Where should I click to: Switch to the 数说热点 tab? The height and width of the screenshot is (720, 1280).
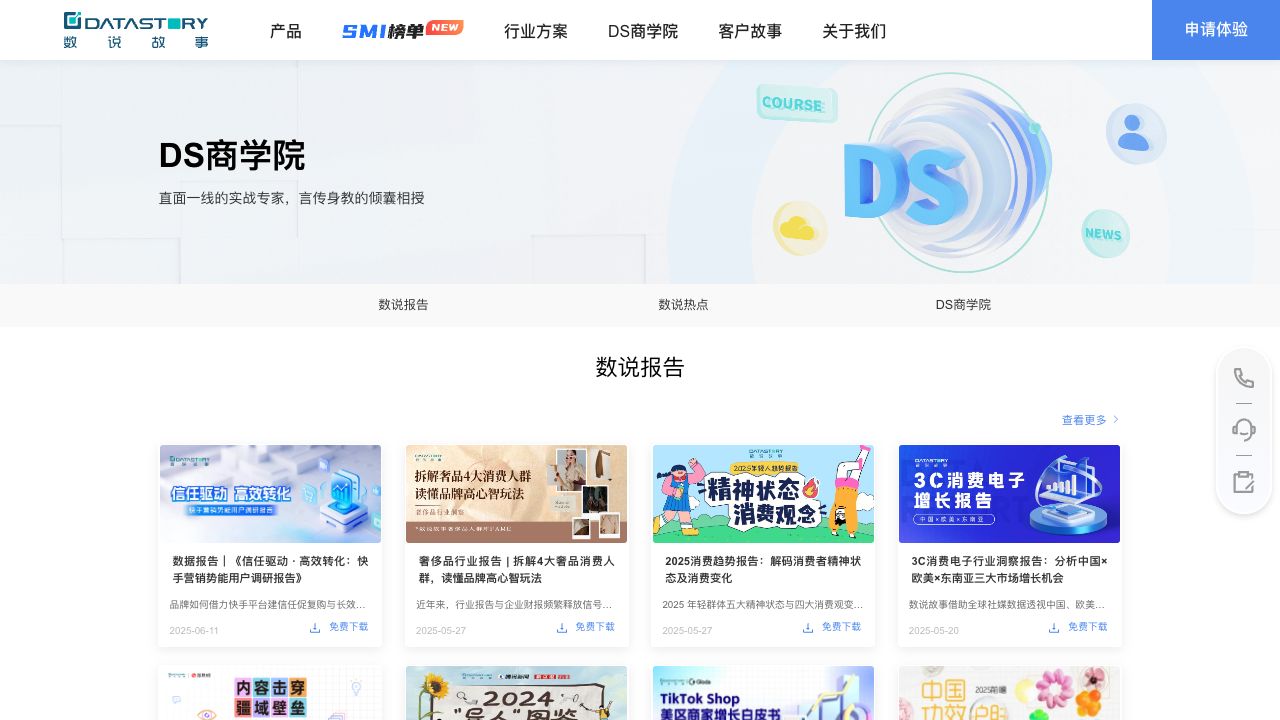[683, 305]
